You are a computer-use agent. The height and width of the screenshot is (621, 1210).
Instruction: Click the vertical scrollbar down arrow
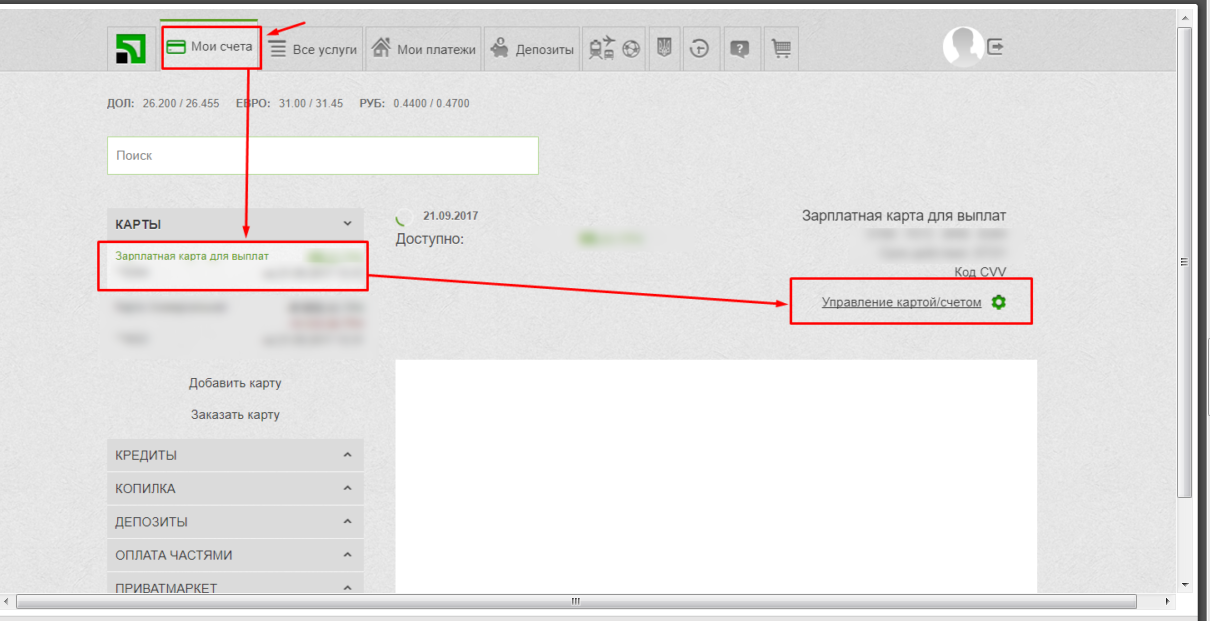point(1185,584)
